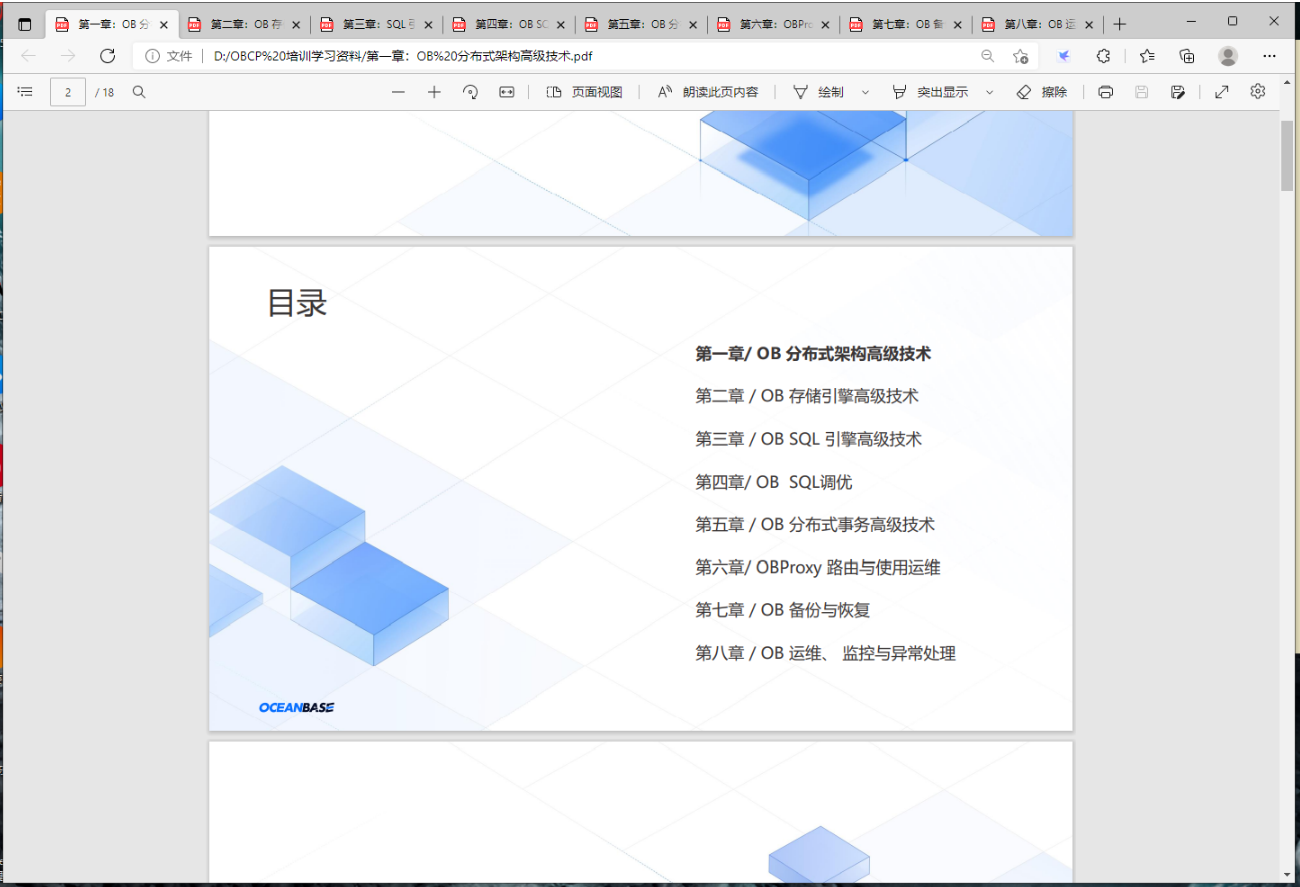1300x887 pixels.
Task: Click the greyed-out Save icon
Action: pyautogui.click(x=1142, y=92)
